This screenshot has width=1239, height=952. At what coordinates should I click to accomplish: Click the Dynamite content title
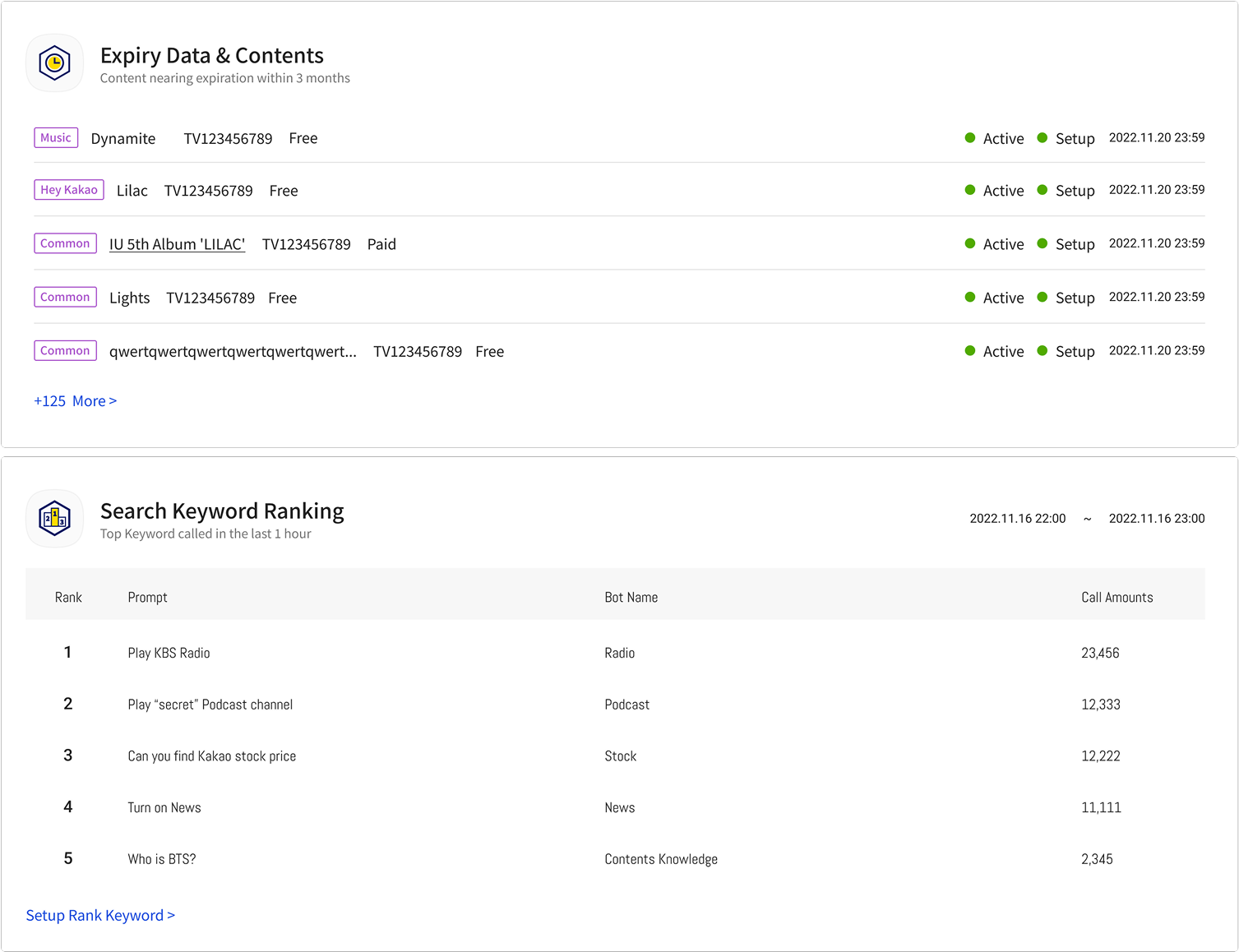pyautogui.click(x=123, y=139)
